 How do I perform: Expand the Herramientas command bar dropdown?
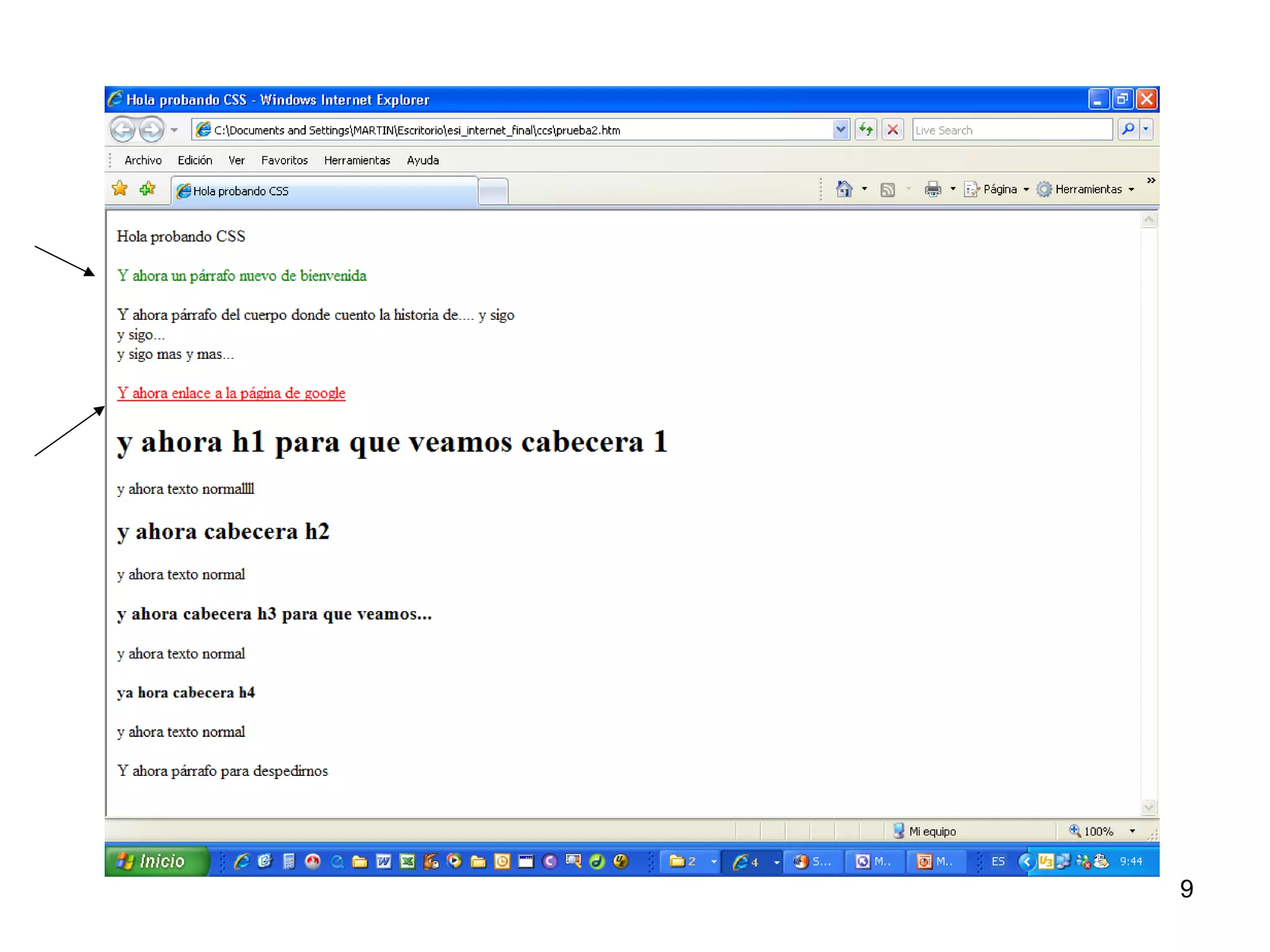click(x=1088, y=189)
